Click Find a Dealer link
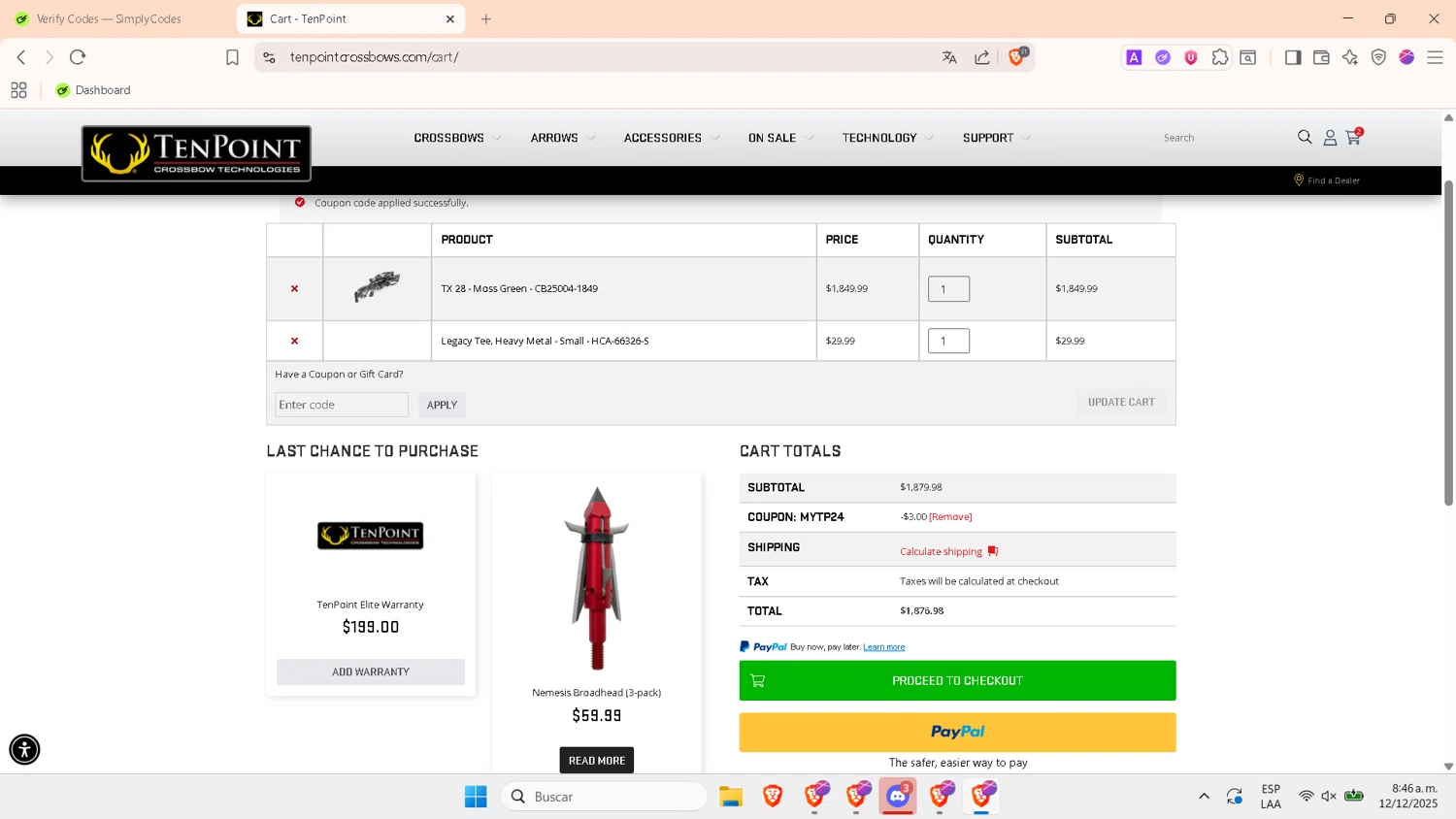1456x819 pixels. coord(1327,180)
